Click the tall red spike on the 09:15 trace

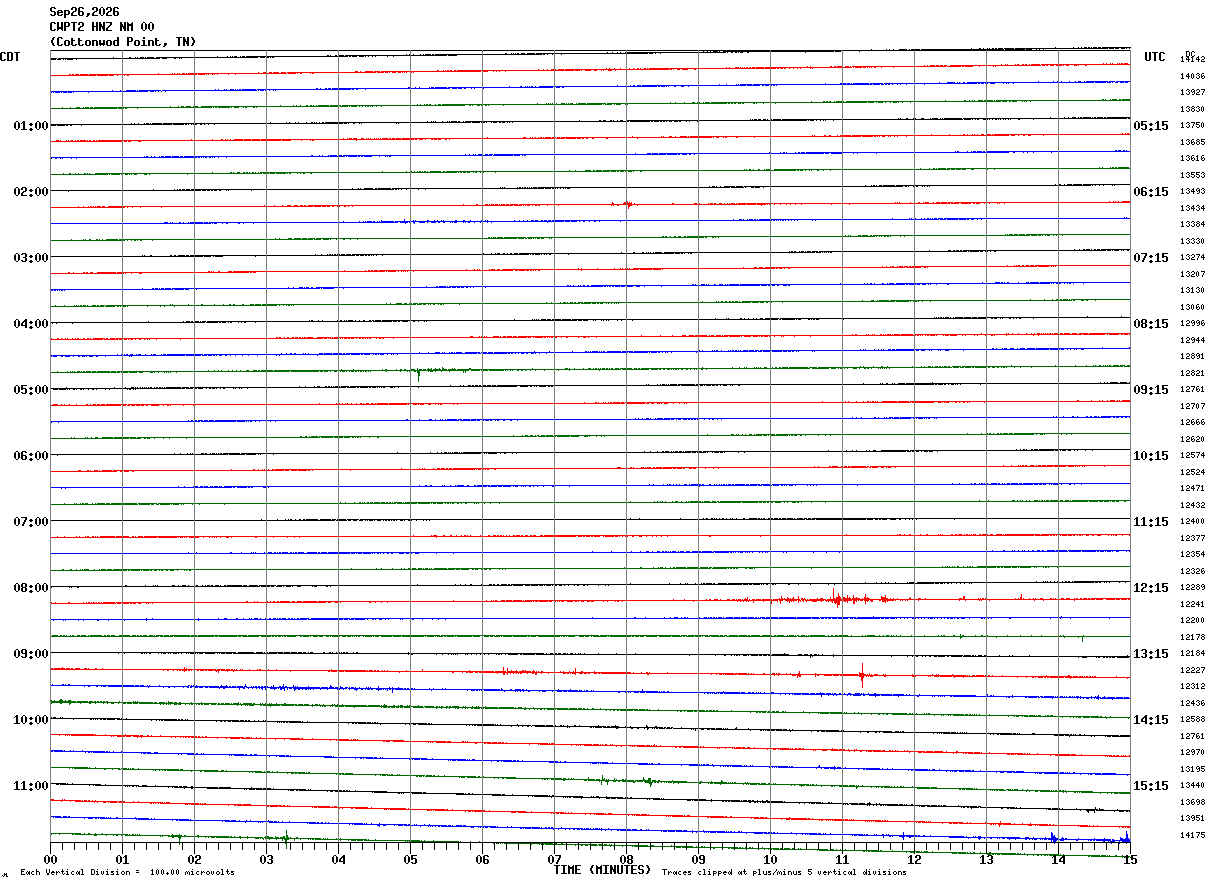coord(862,674)
